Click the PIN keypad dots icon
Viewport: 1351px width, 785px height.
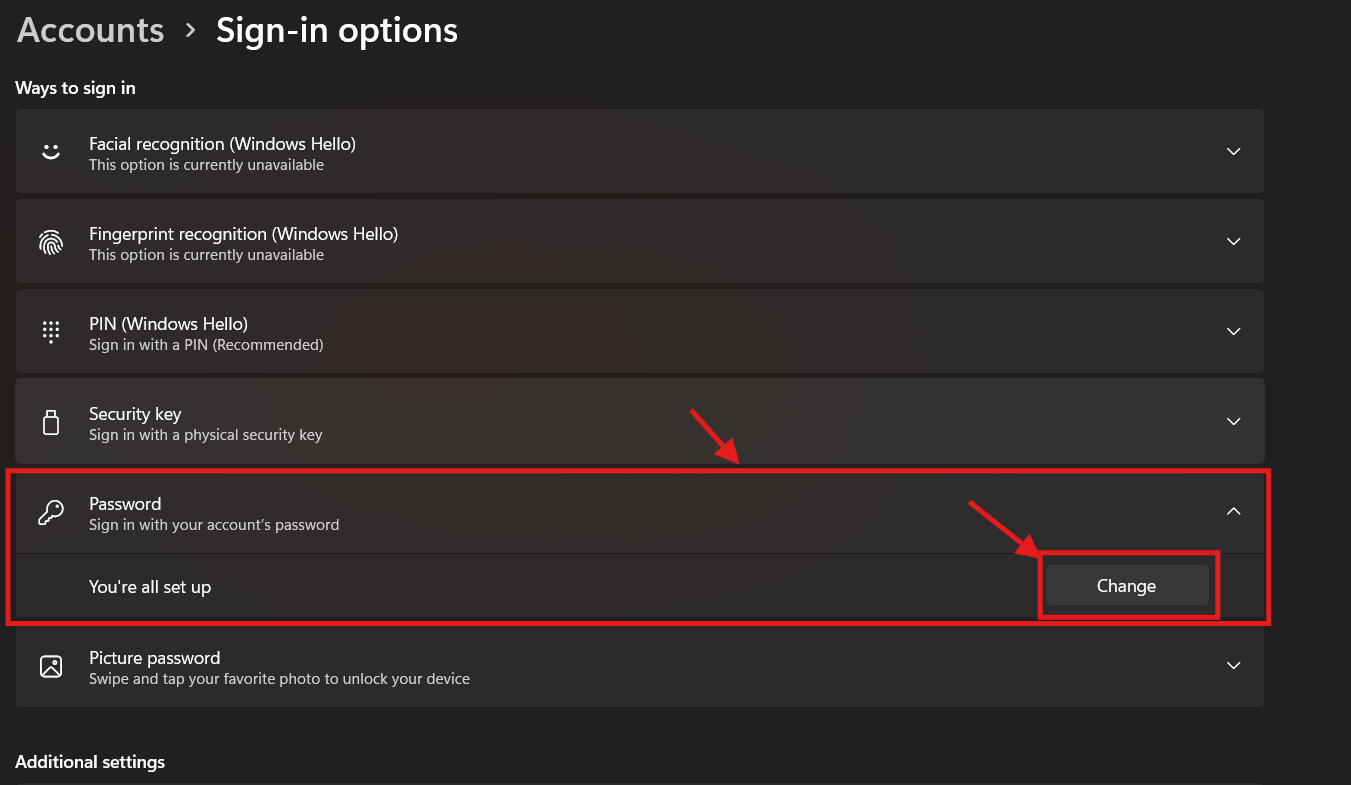[50, 332]
